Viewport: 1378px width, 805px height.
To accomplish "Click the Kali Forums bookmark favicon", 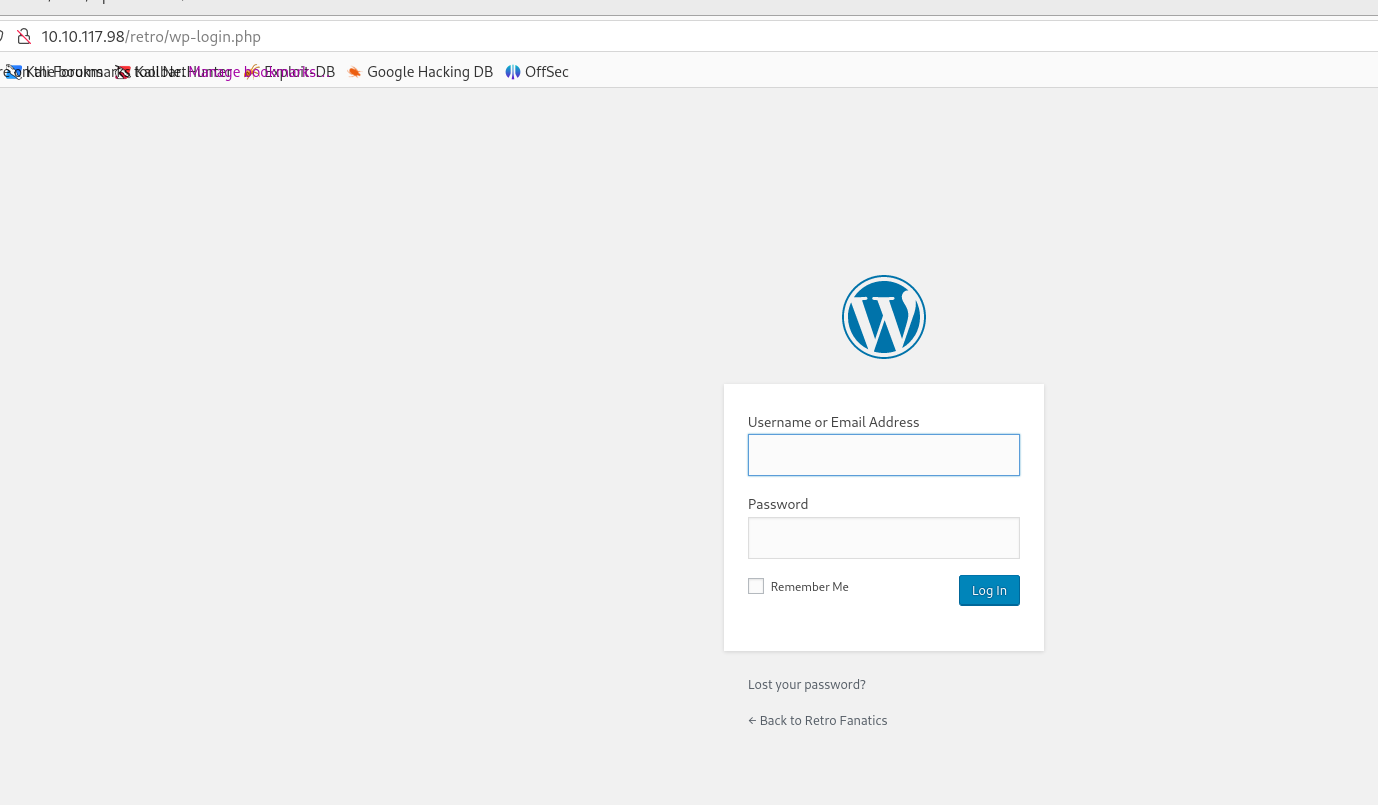I will point(13,72).
